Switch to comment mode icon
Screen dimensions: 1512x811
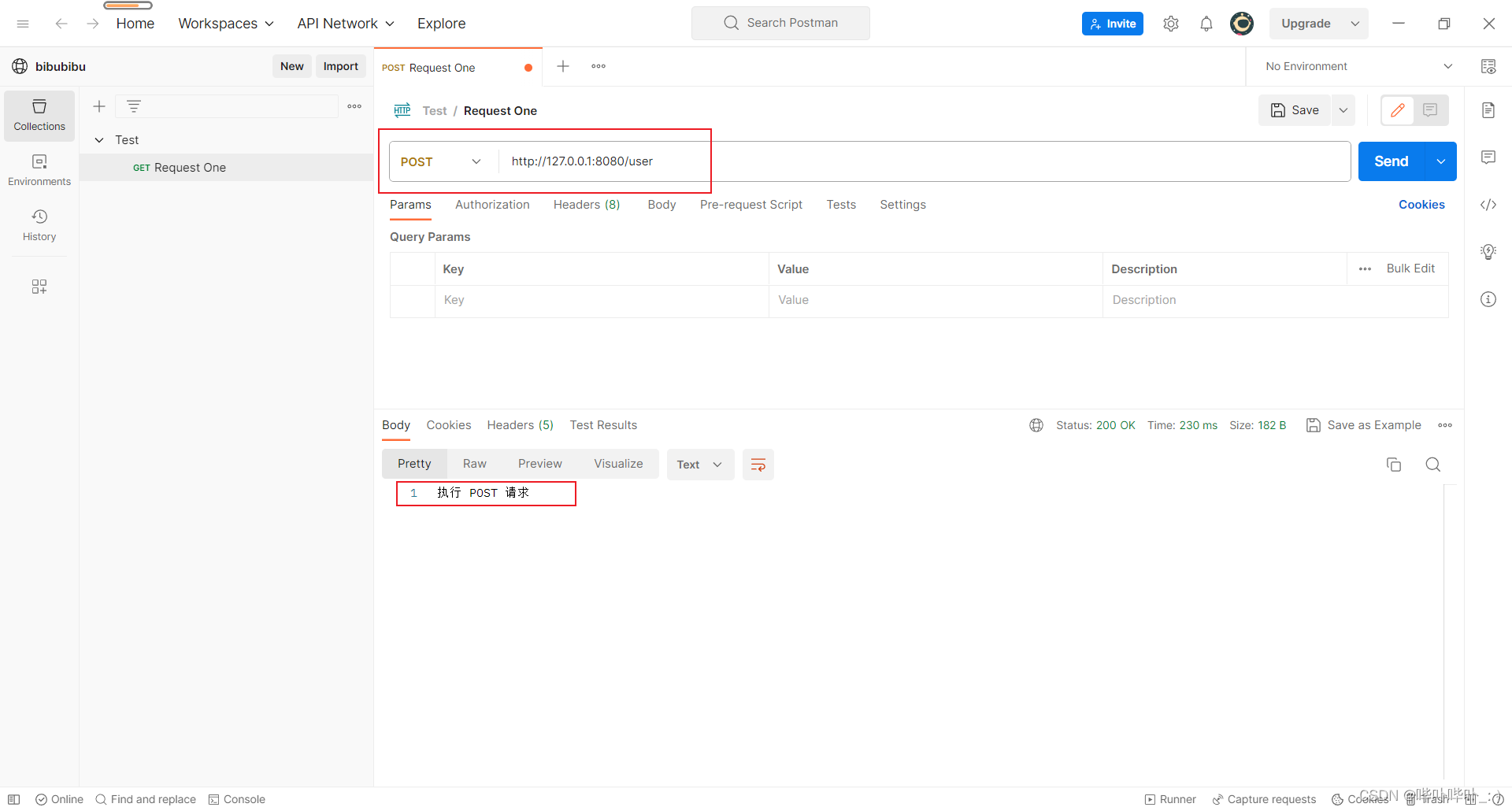pos(1430,110)
